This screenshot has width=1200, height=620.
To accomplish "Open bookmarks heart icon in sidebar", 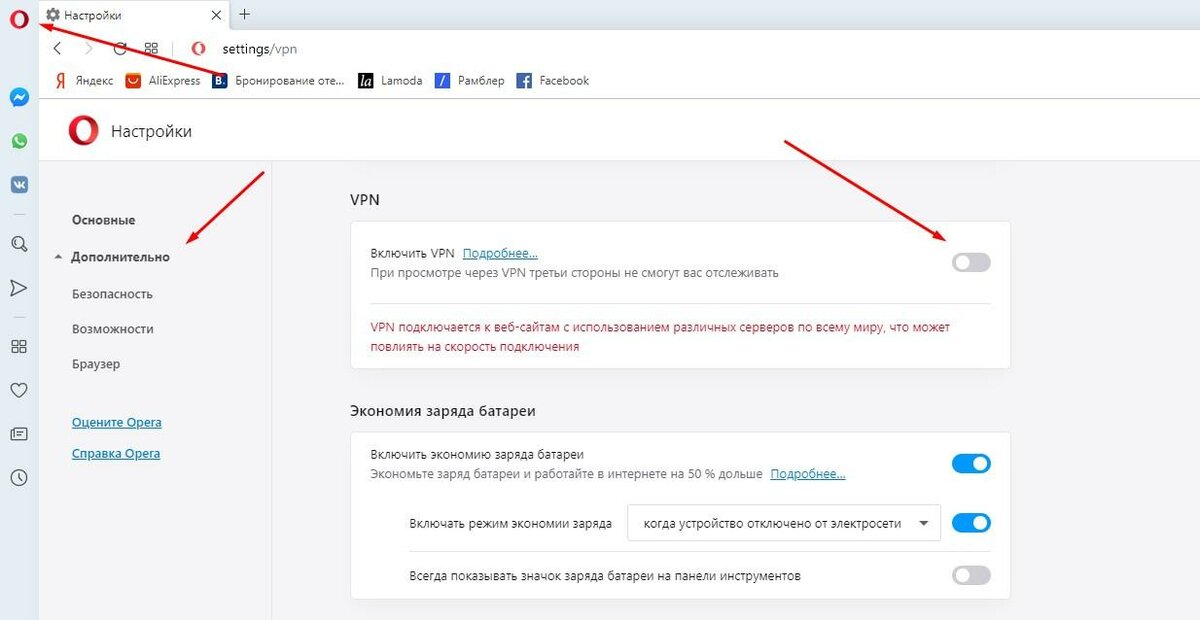I will coord(19,390).
